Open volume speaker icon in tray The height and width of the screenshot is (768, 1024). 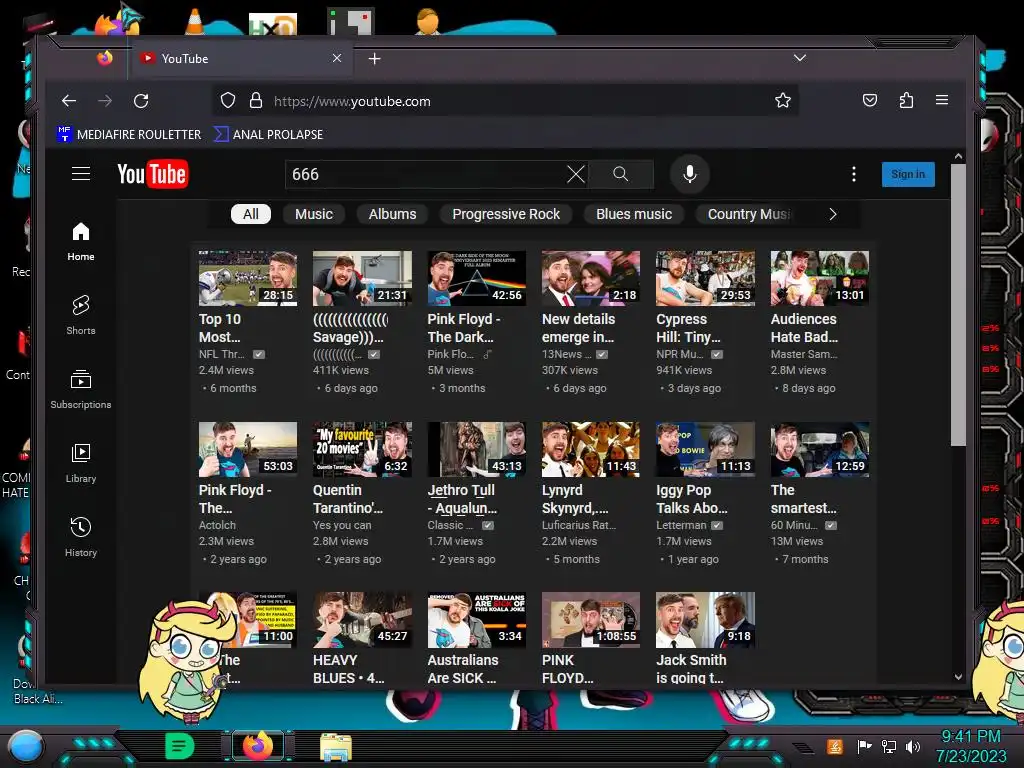coord(913,746)
